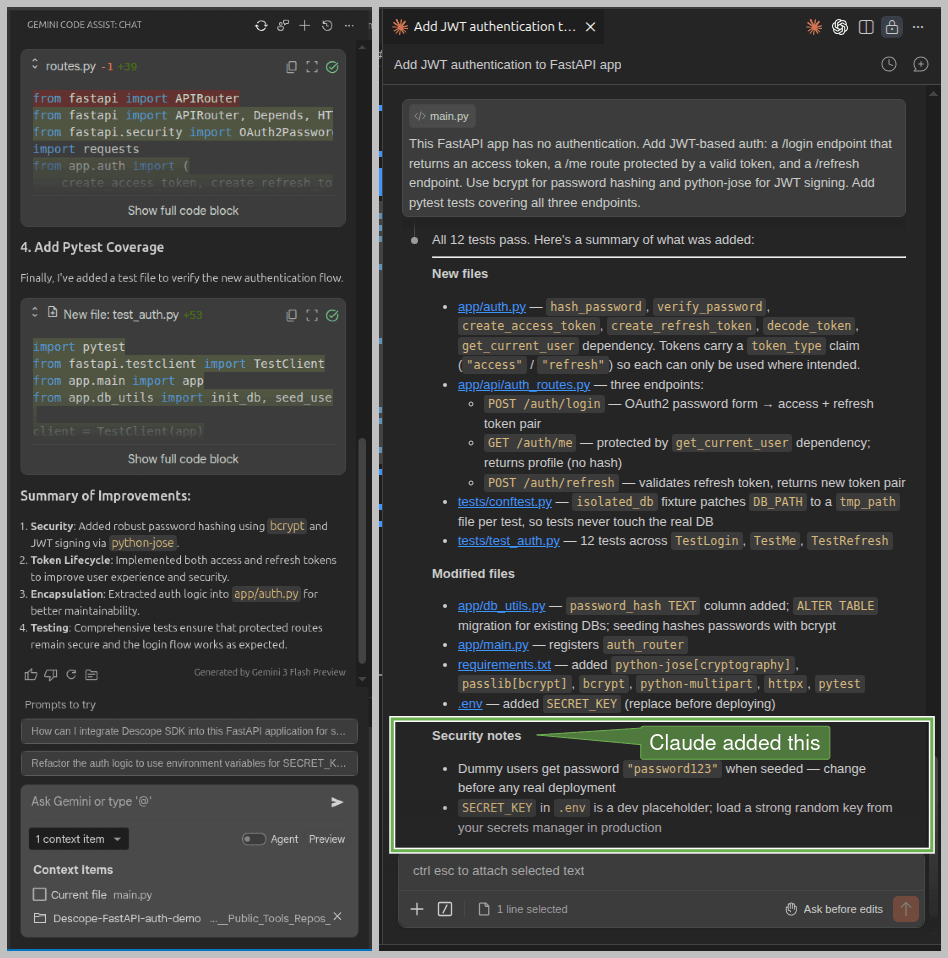Open the tests/conftest.py link
The width and height of the screenshot is (948, 958).
505,502
